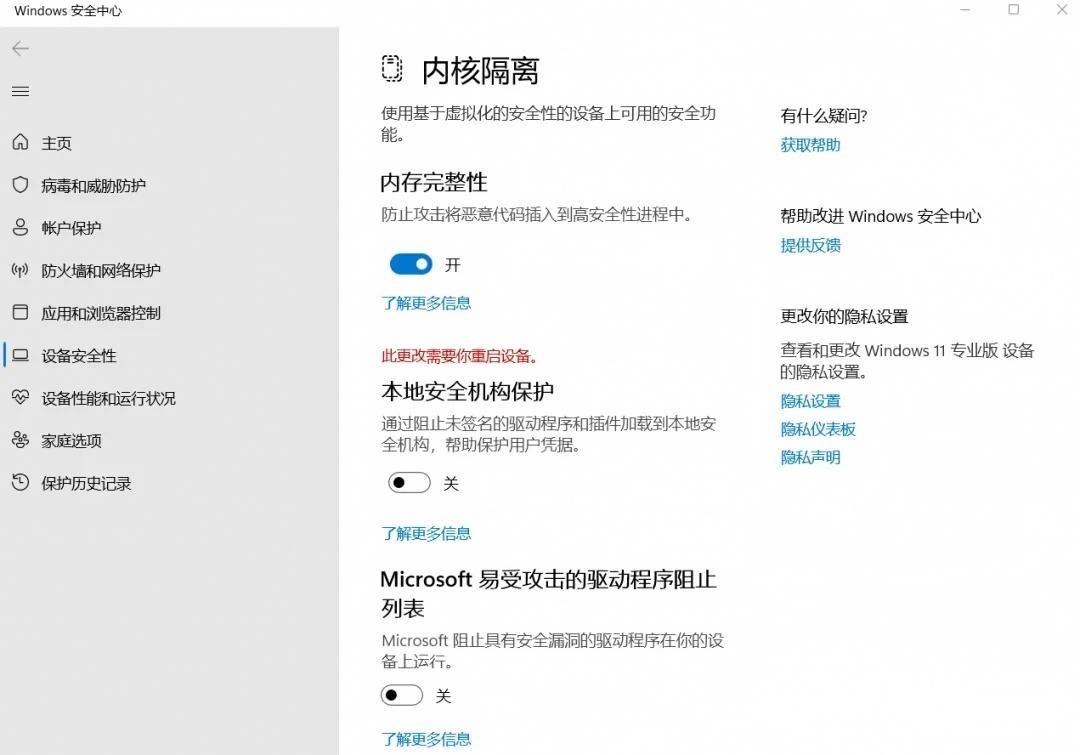Click the family icon for 家庭选项
This screenshot has height=755, width=1080.
(21, 440)
